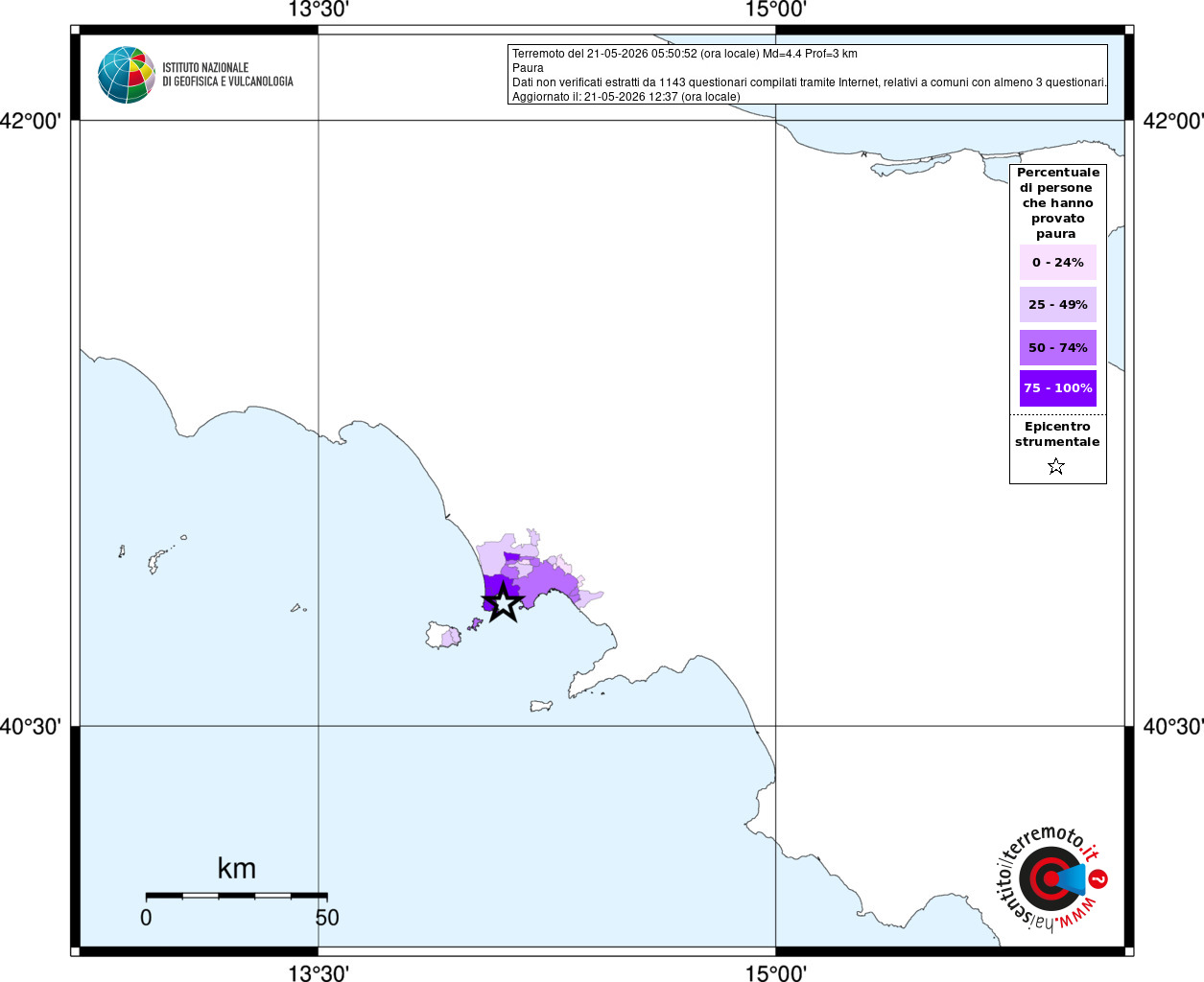Viewport: 1204px width, 982px height.
Task: Click Capri island south of the peninsula
Action: 541,707
